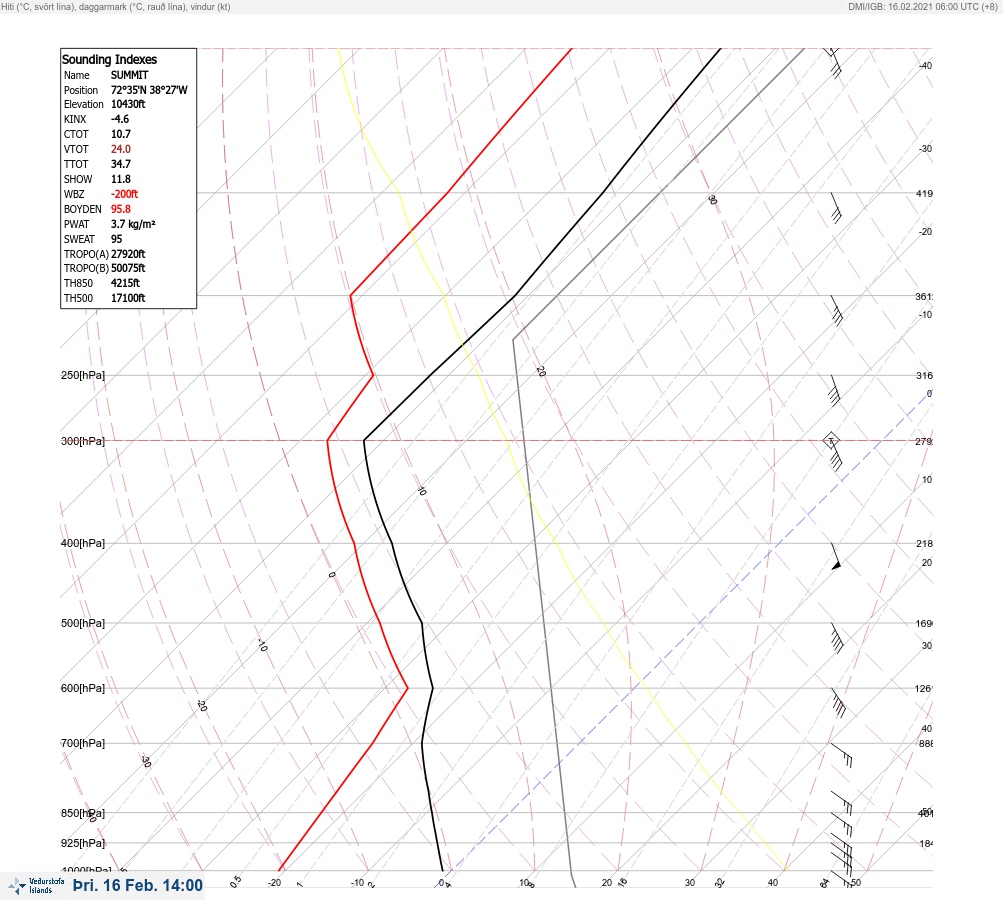Click the Vedurstofa Islands logo

[36, 886]
